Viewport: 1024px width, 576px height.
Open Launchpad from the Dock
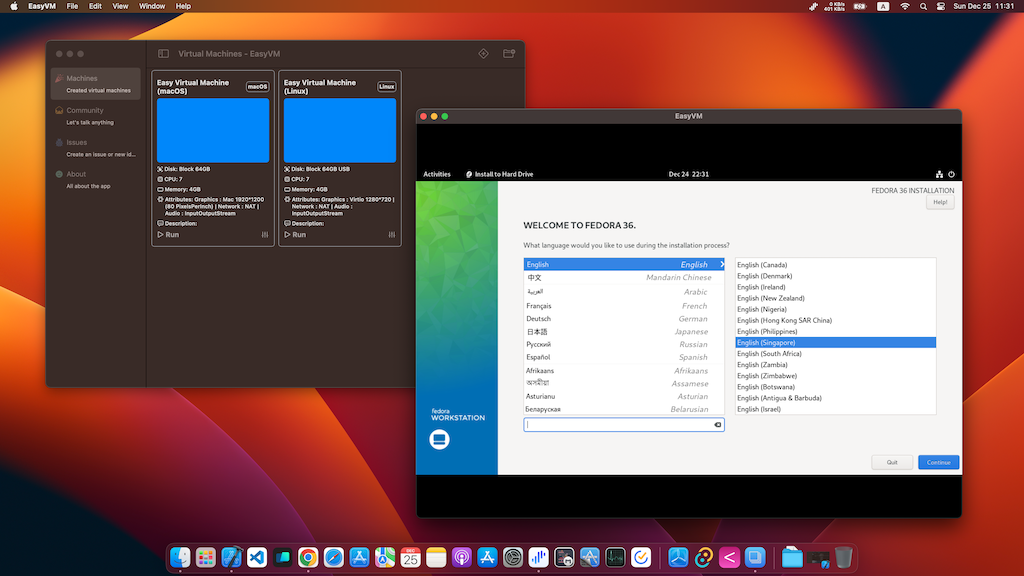pyautogui.click(x=206, y=558)
